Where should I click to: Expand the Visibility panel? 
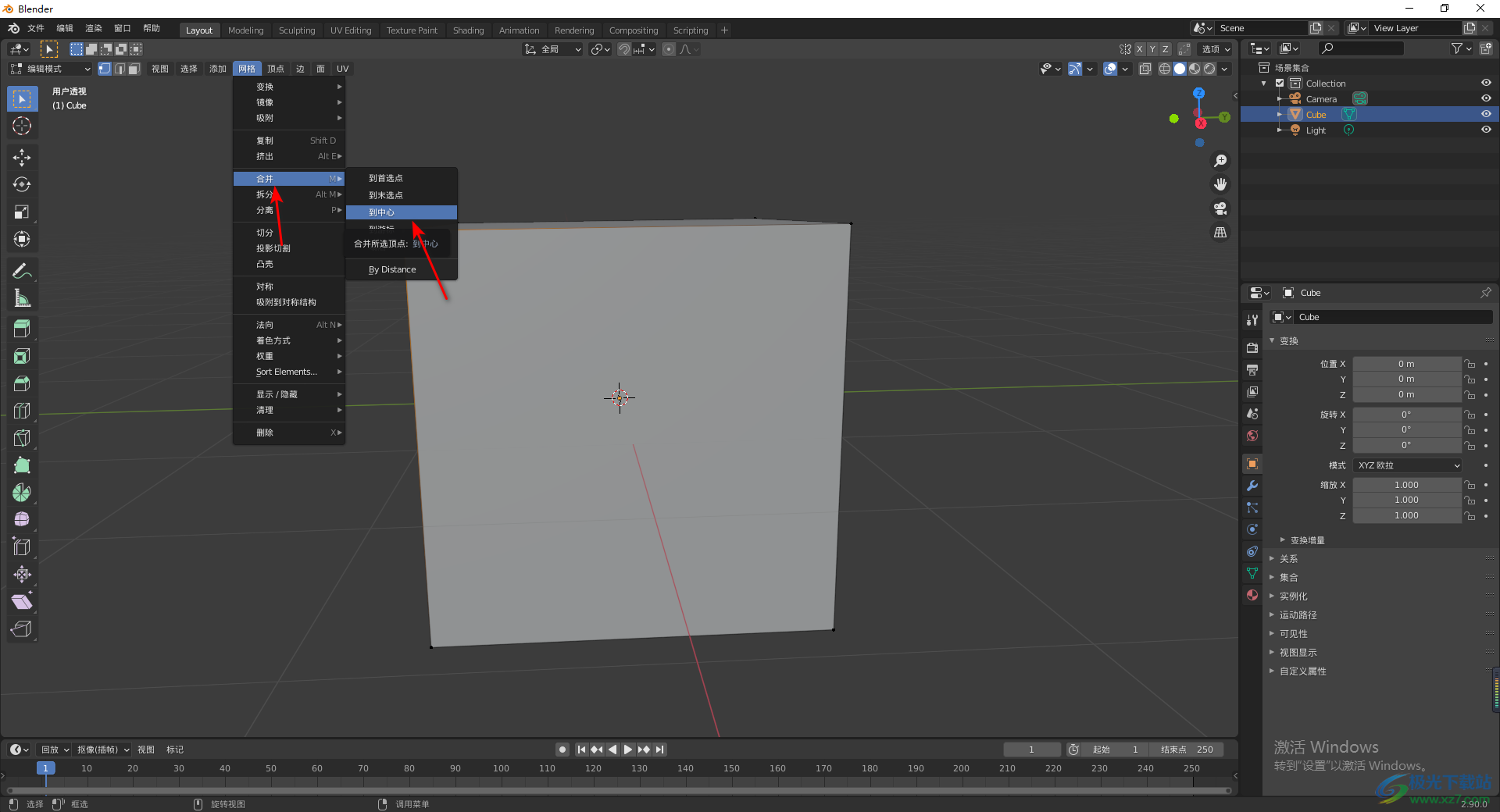pos(1293,634)
